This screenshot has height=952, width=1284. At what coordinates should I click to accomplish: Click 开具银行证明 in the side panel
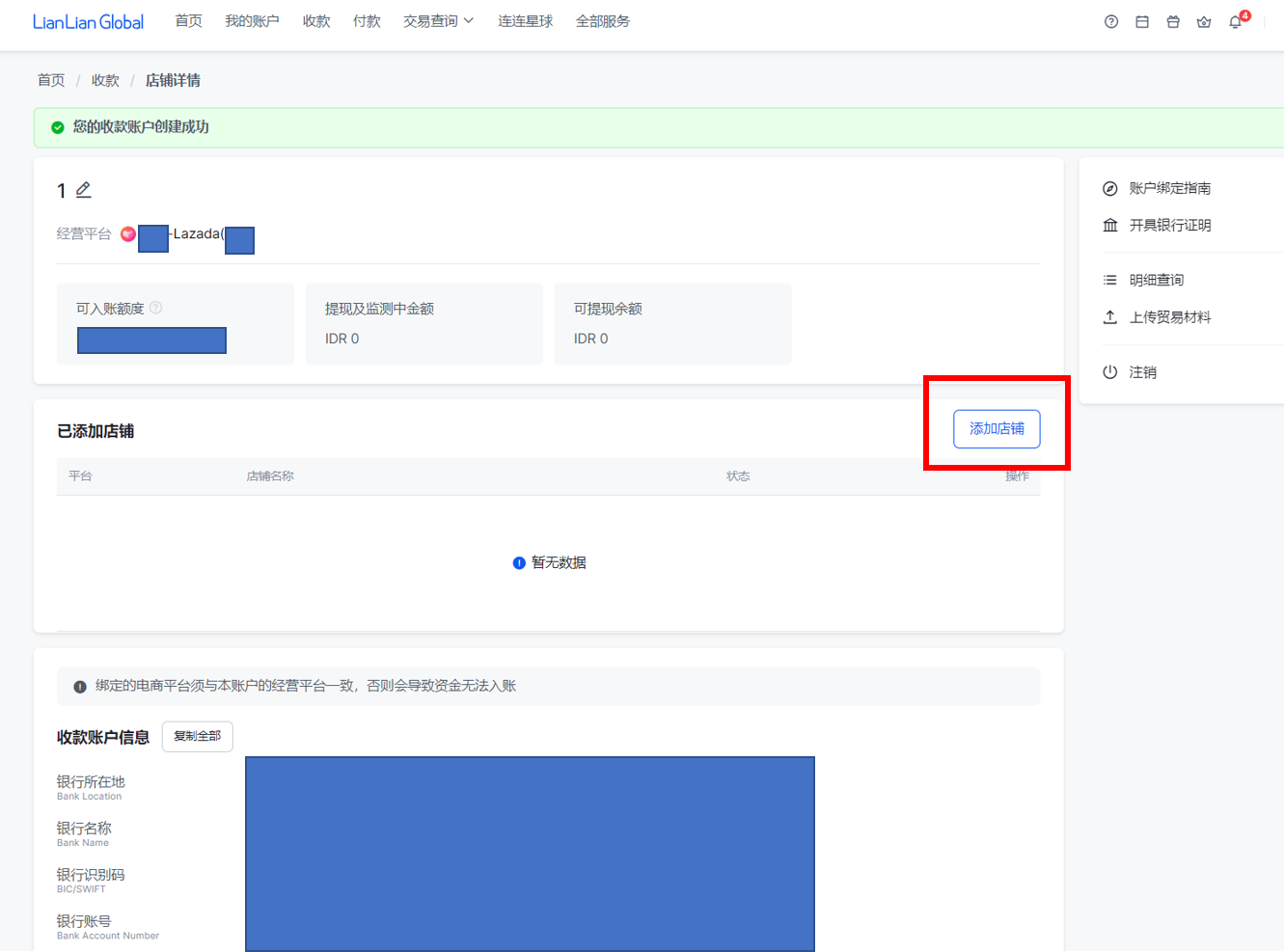(1169, 225)
